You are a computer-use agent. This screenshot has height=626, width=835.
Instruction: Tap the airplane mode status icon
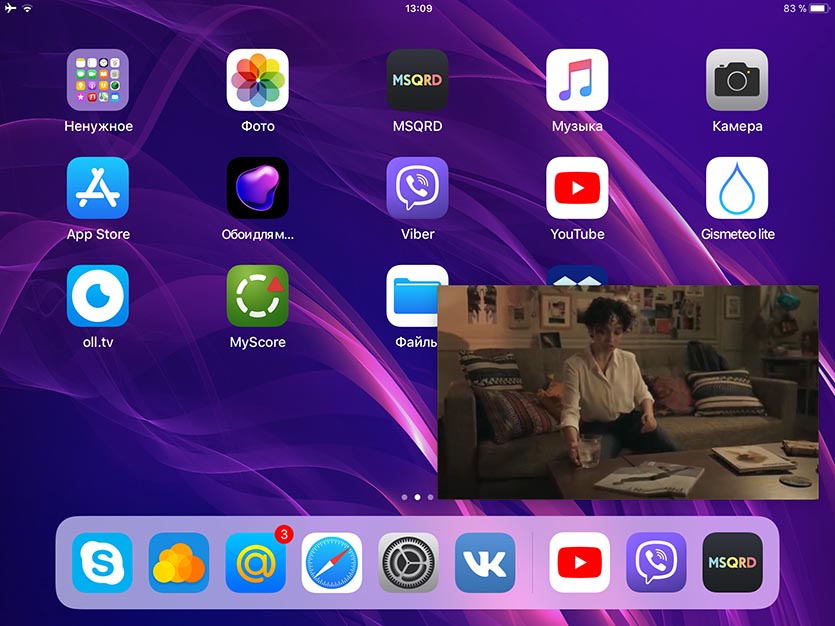coord(10,8)
